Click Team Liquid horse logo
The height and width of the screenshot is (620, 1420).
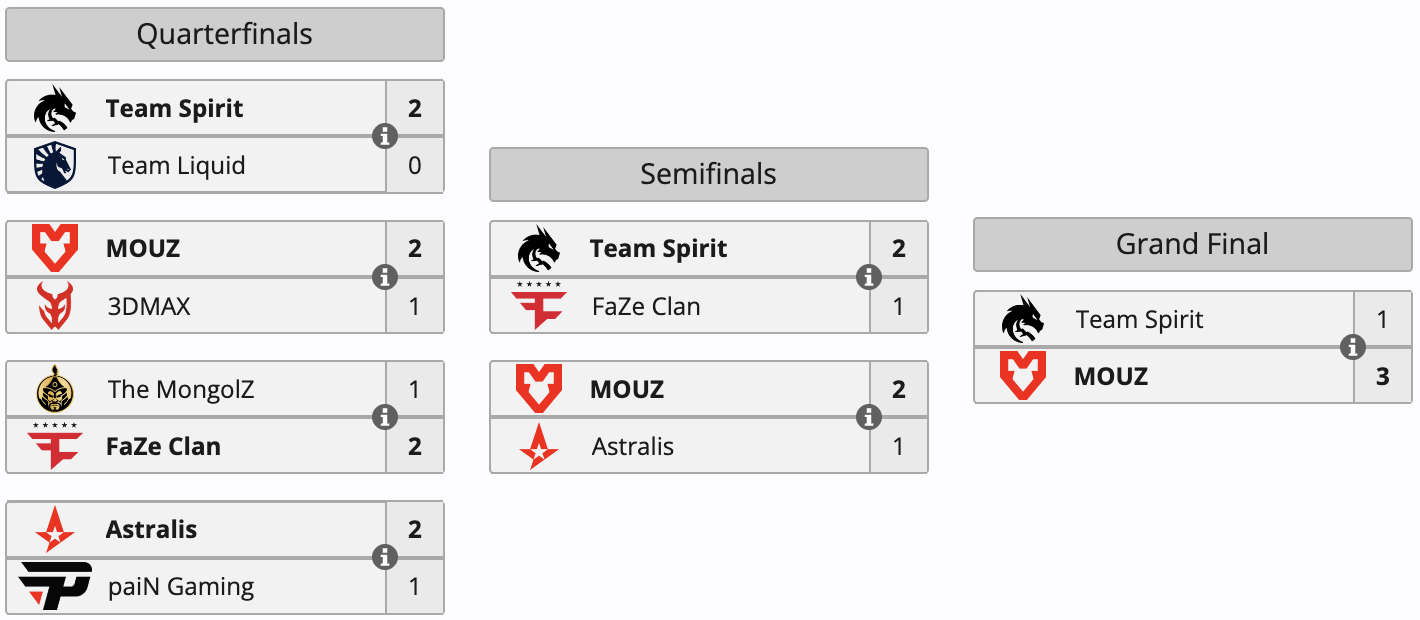pos(54,165)
